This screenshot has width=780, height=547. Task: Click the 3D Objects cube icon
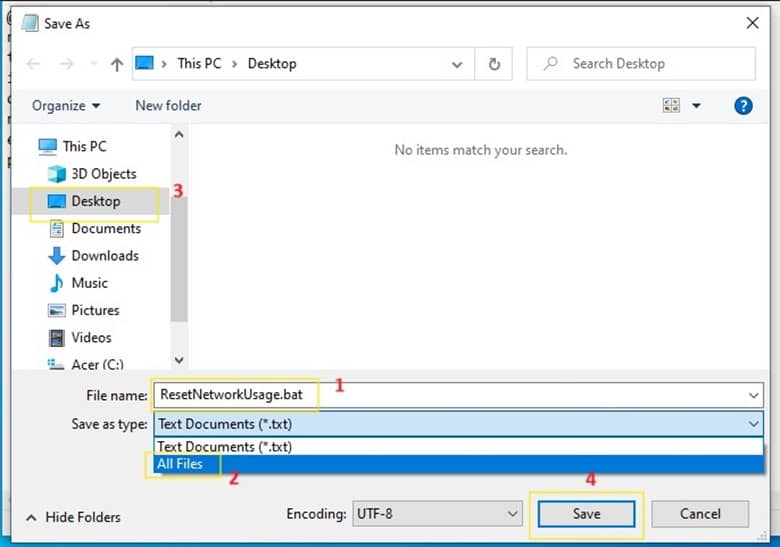(57, 174)
